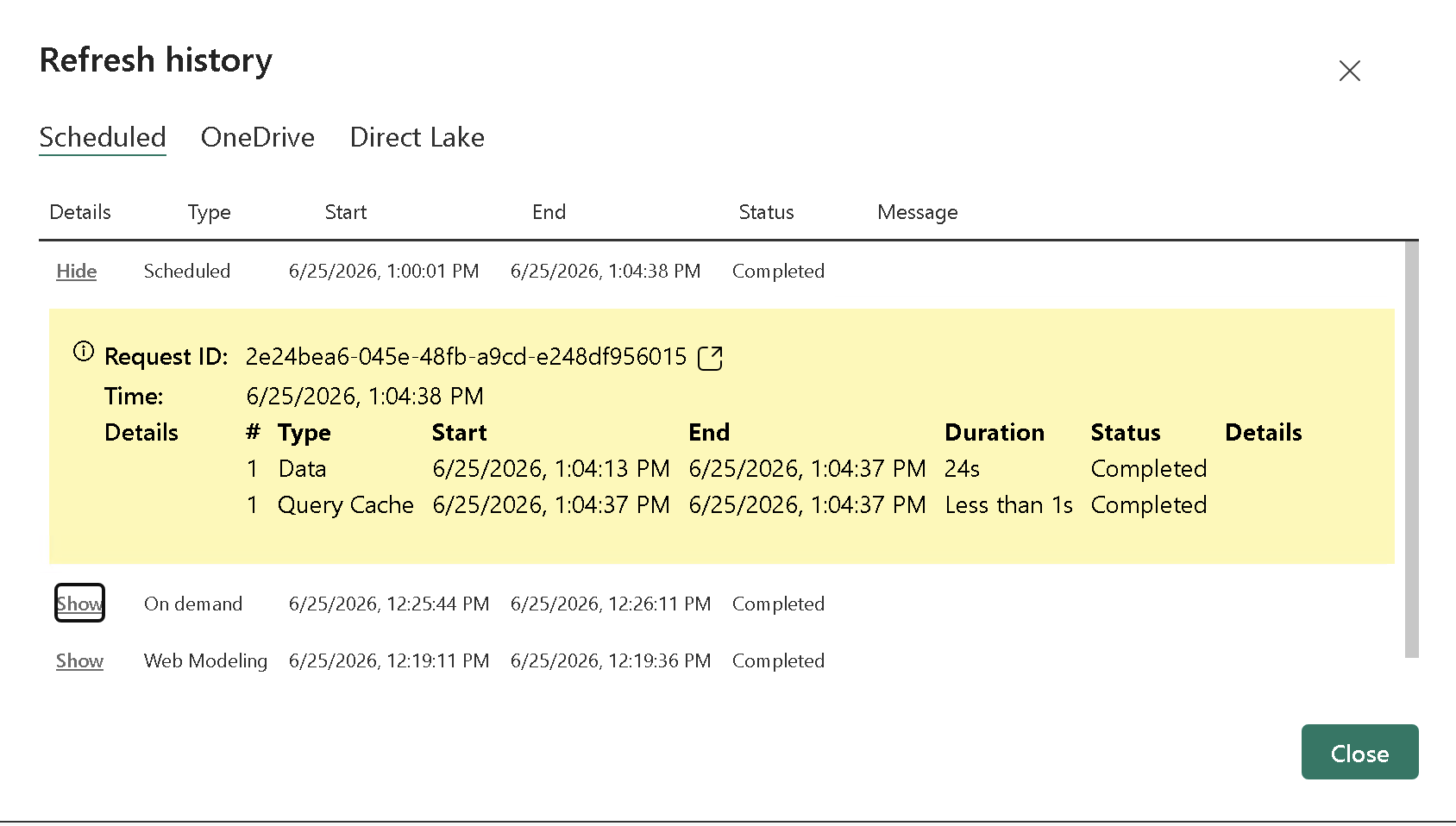Open the Direct Lake tab

click(417, 137)
